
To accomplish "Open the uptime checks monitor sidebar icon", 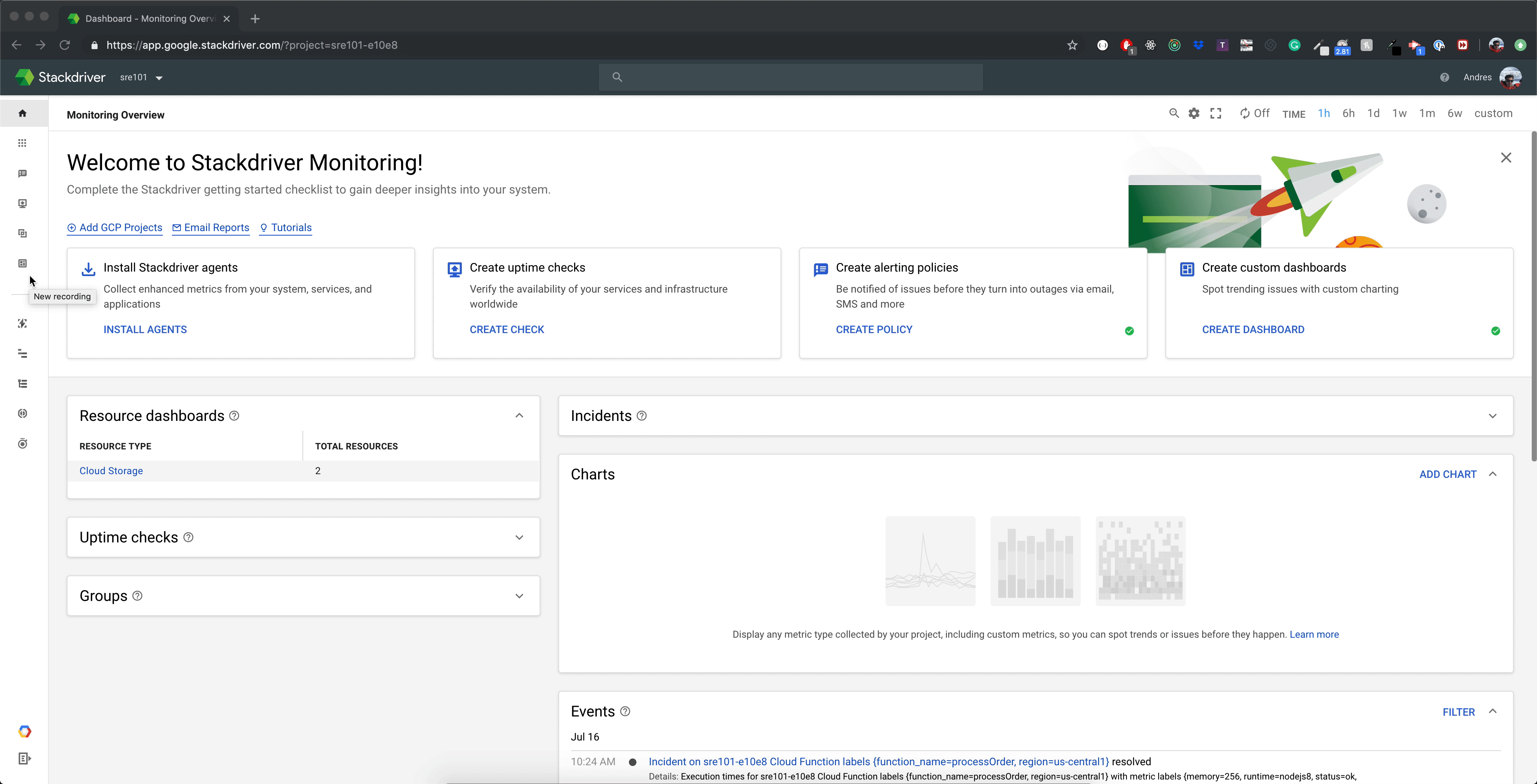I will pyautogui.click(x=23, y=203).
